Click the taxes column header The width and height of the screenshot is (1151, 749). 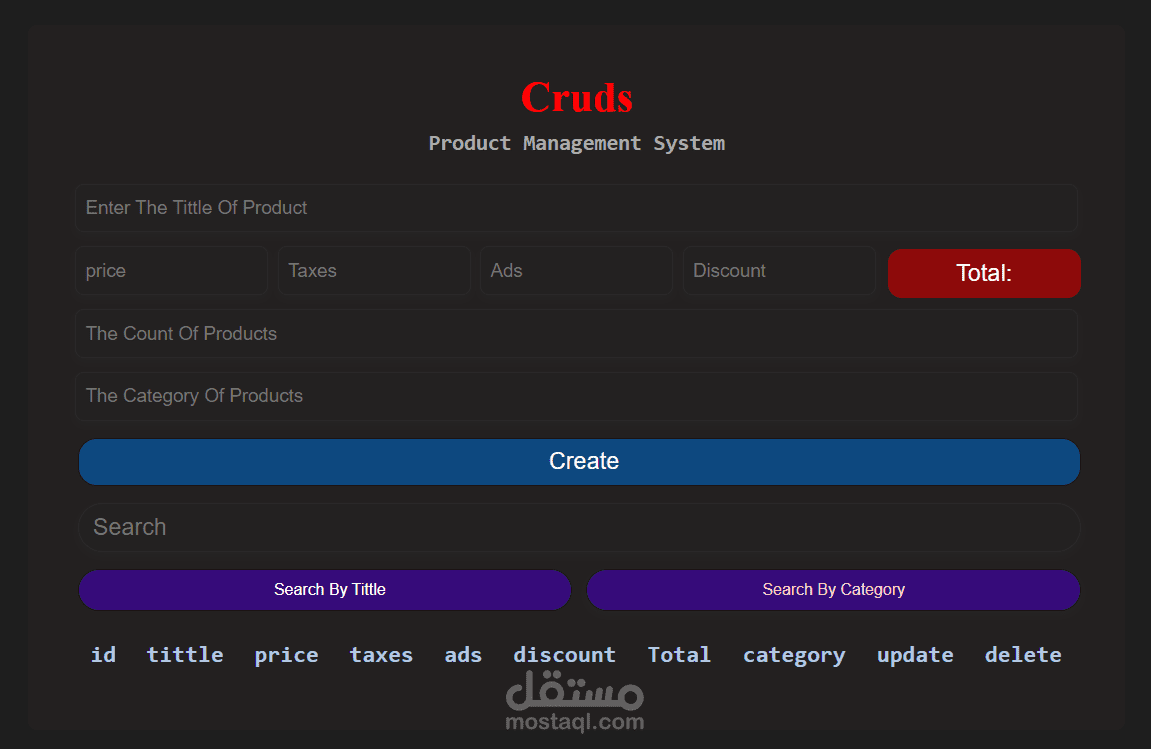[x=381, y=654]
